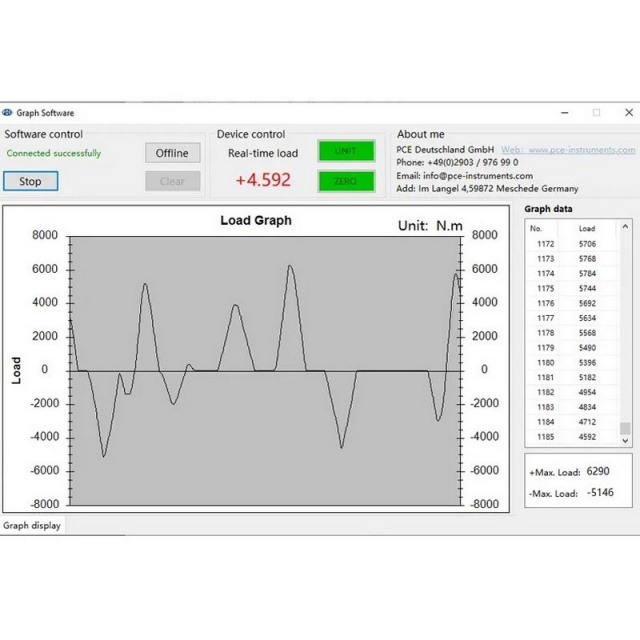This screenshot has height=640, width=640.
Task: Select row 1173 with load 5768
Action: pos(572,259)
